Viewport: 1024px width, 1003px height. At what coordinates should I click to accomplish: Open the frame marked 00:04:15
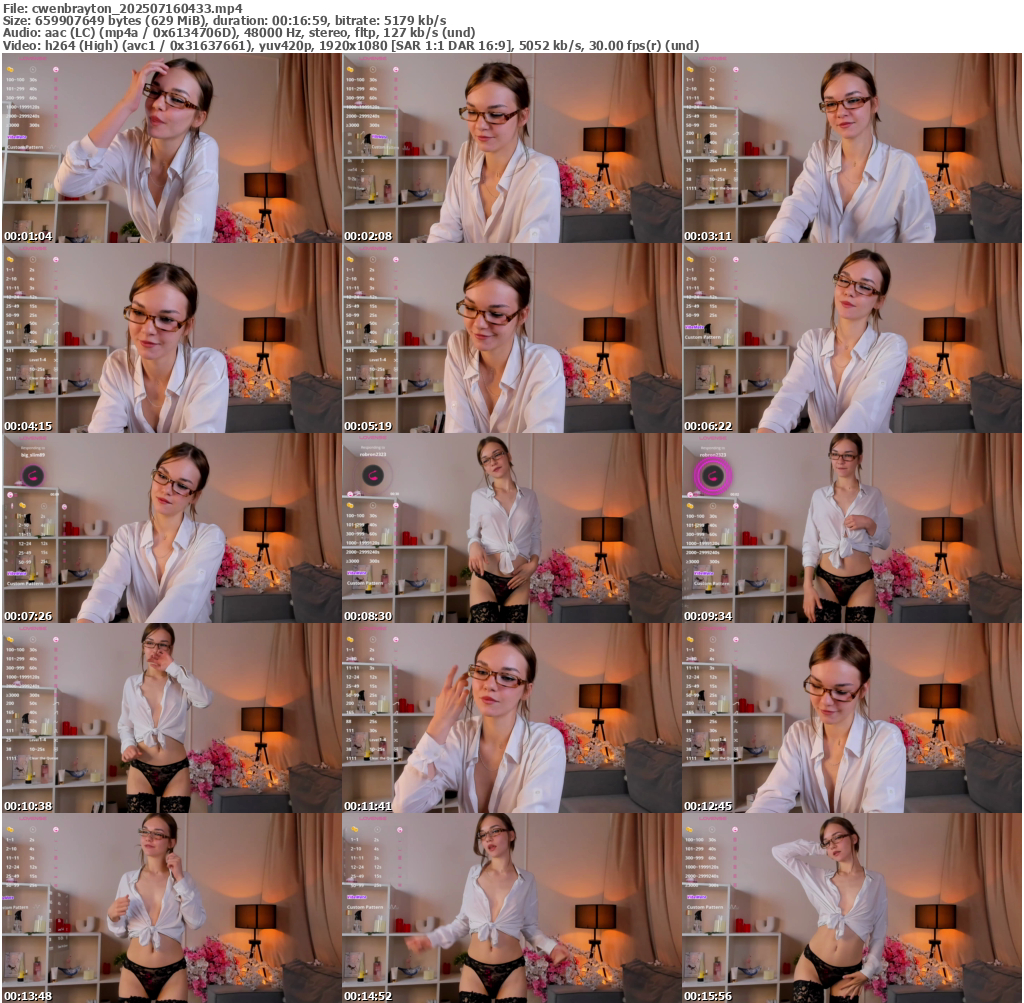coord(171,338)
